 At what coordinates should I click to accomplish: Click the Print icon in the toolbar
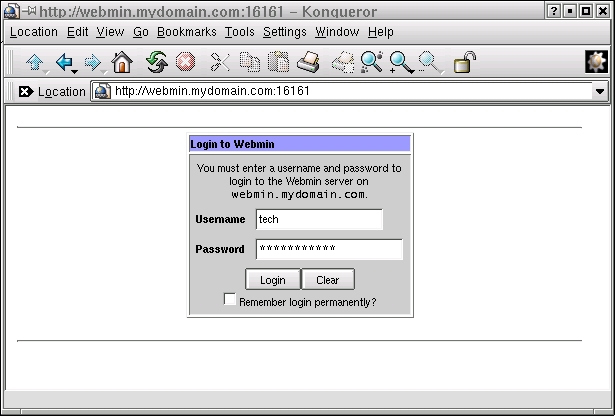click(x=308, y=63)
